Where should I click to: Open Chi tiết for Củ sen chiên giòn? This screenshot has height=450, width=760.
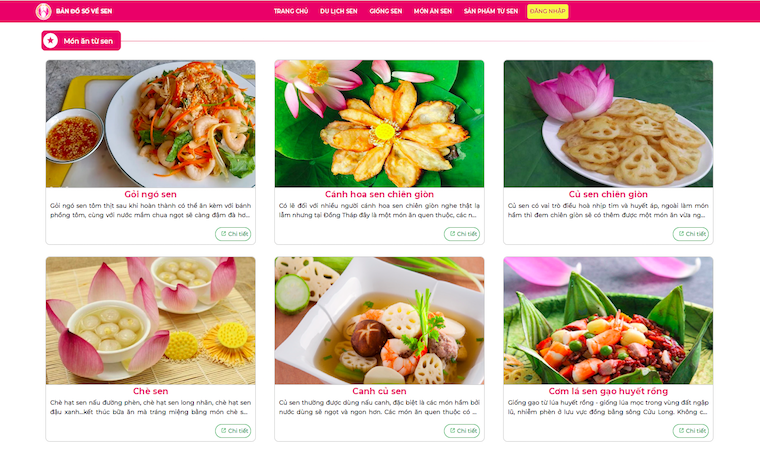[x=691, y=234]
